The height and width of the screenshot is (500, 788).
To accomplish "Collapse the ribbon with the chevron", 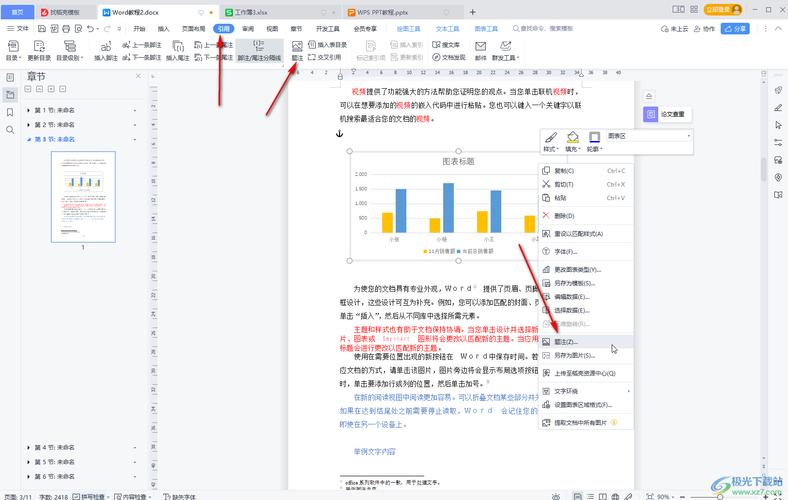I will [778, 29].
